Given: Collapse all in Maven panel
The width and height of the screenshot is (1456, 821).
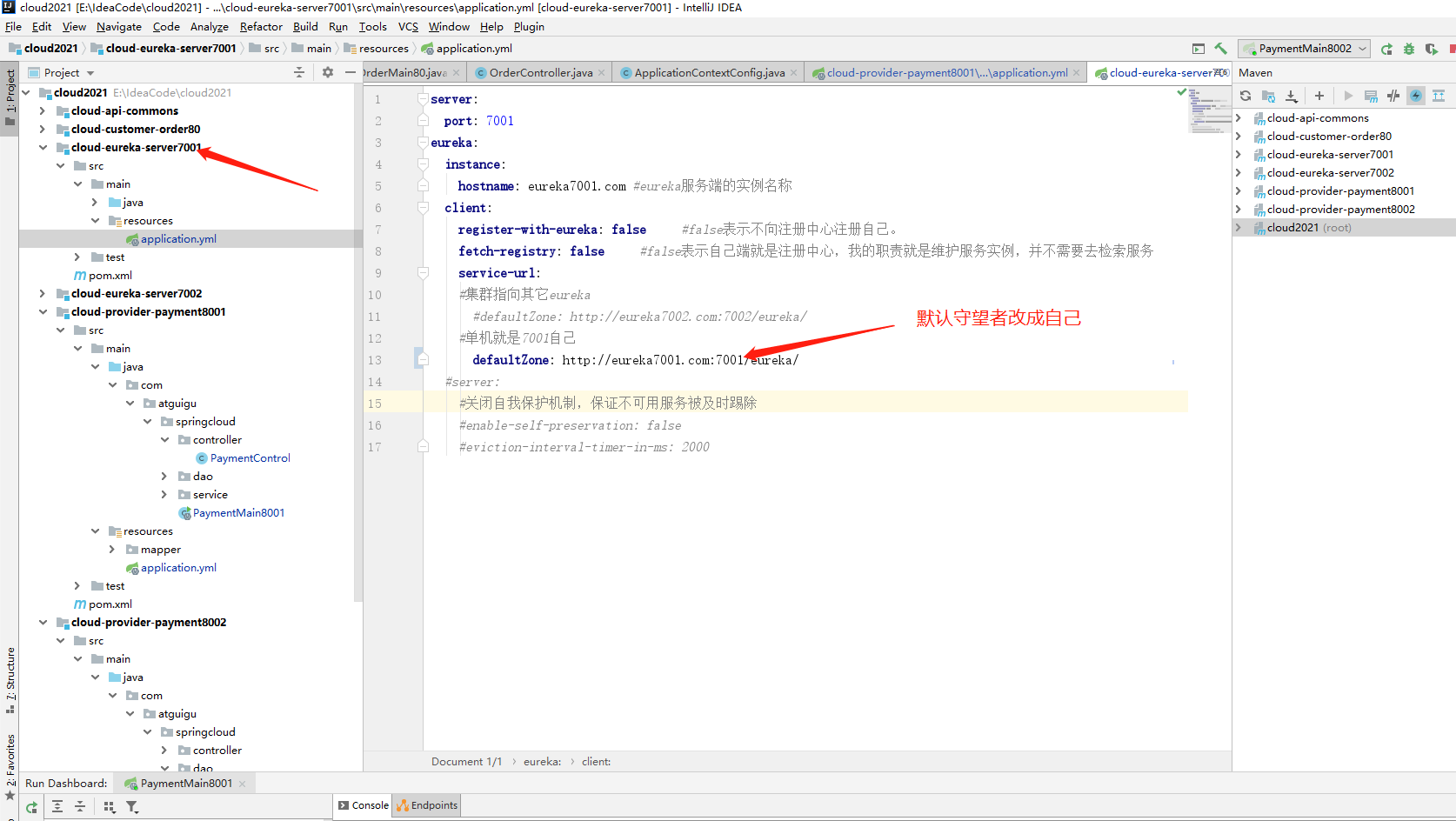Looking at the screenshot, I should point(1439,96).
